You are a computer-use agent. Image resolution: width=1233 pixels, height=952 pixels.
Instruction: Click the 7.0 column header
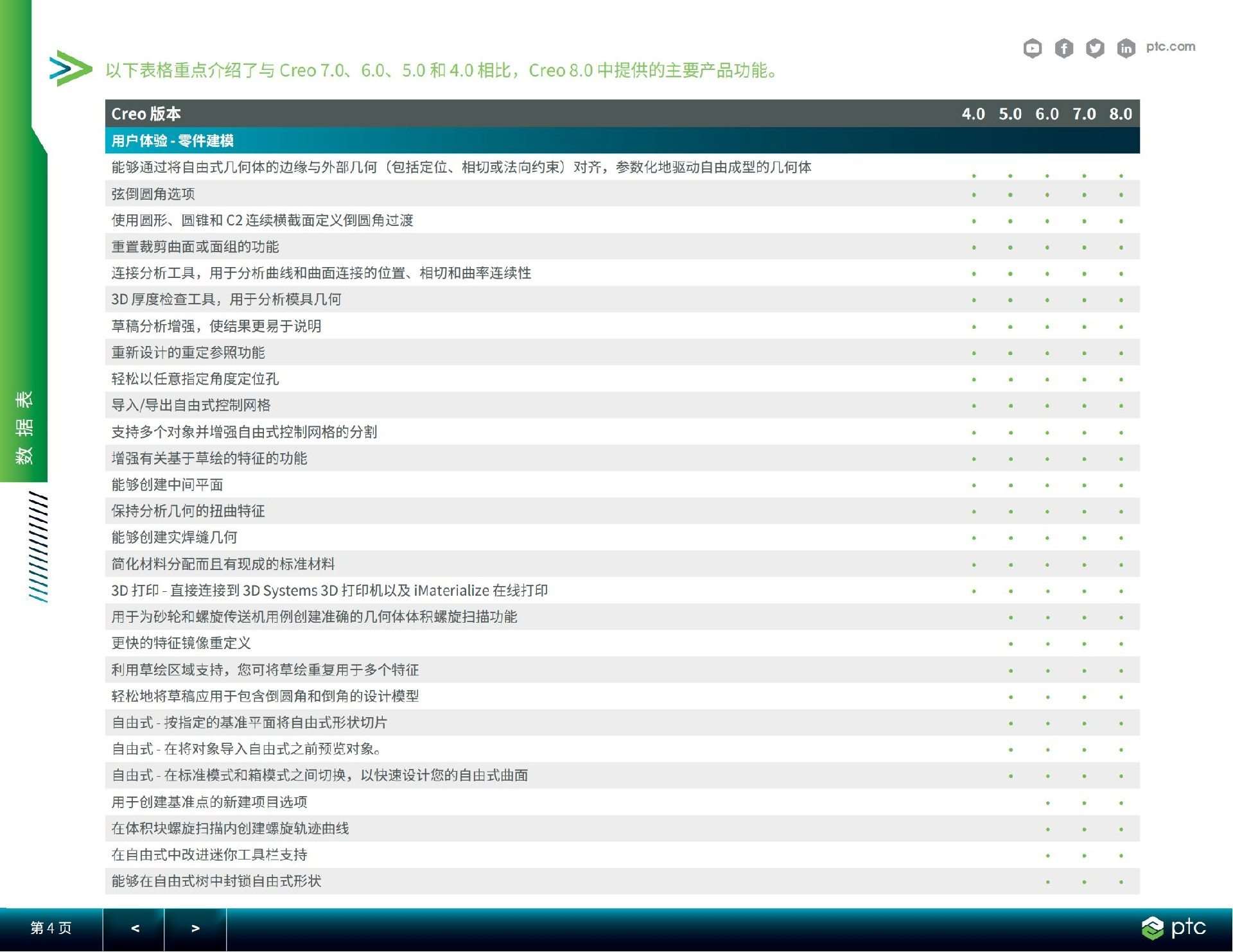coord(1084,114)
